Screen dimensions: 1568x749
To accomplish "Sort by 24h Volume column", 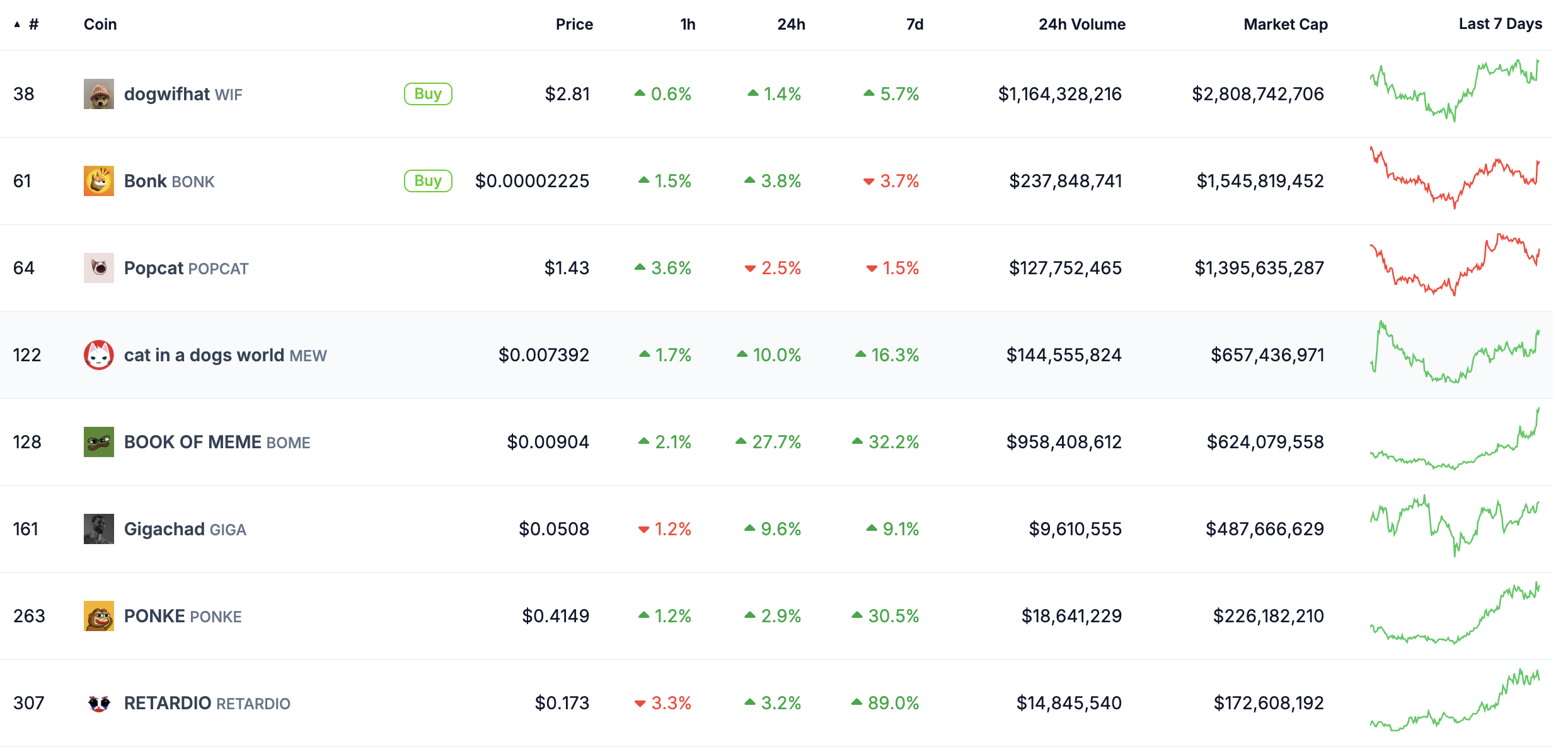I will click(1081, 24).
